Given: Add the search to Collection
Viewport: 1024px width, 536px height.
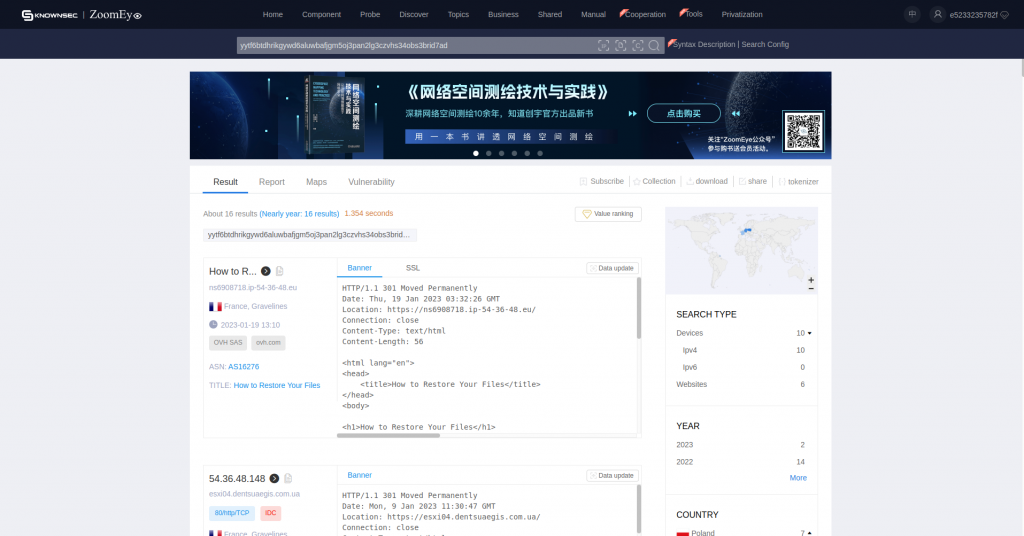Looking at the screenshot, I should coord(654,181).
